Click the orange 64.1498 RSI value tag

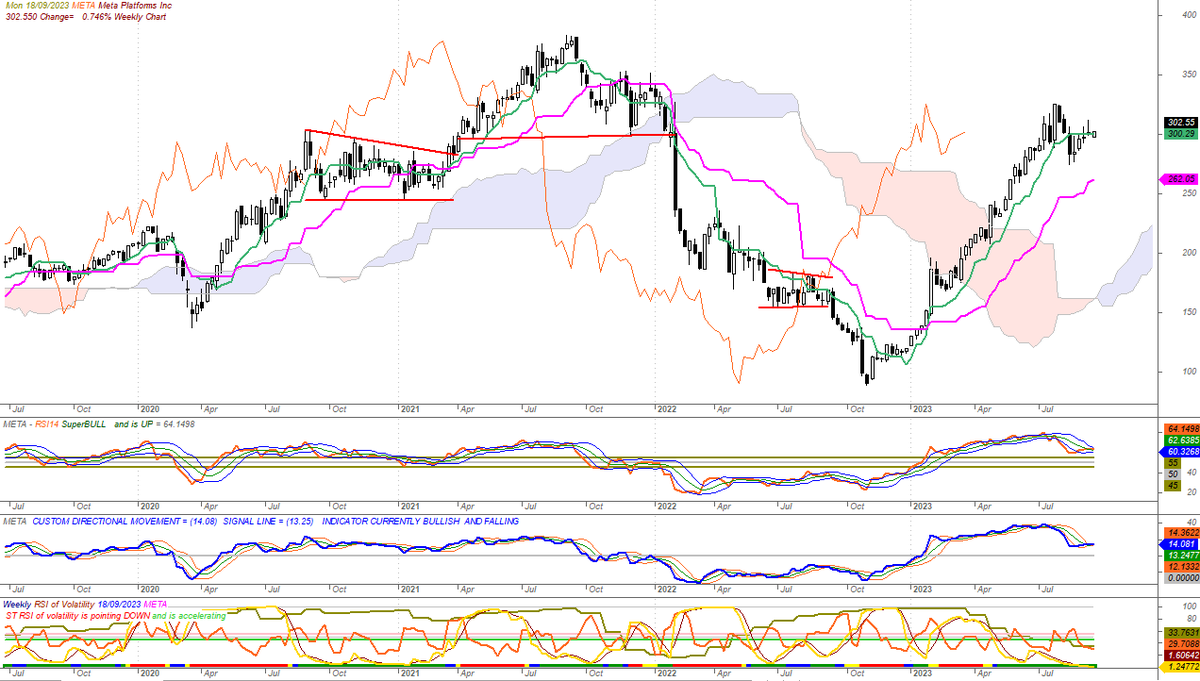(1182, 428)
